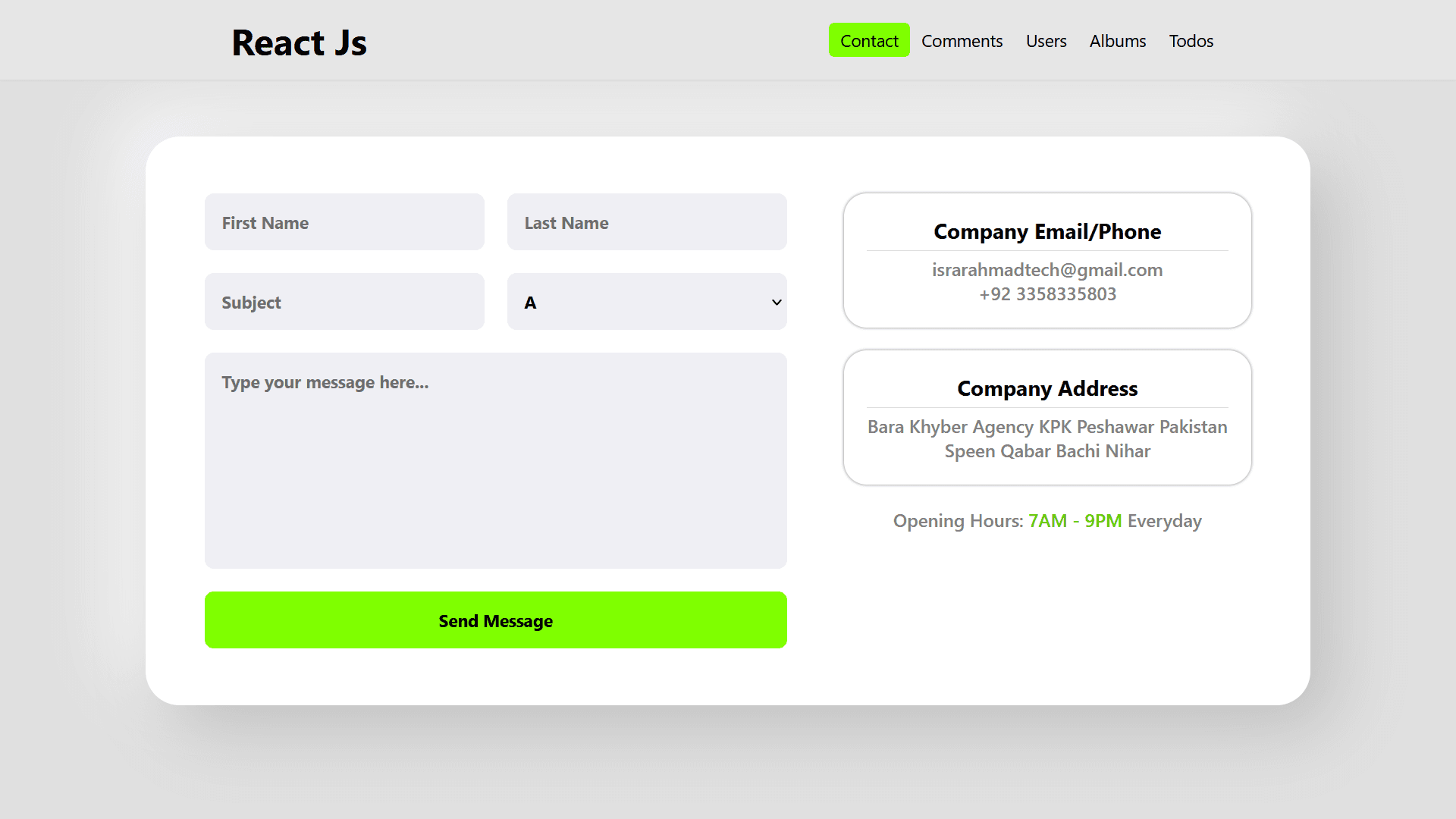The image size is (1456, 819).
Task: Open the subject category dropdown showing 'A'
Action: pyautogui.click(x=646, y=301)
